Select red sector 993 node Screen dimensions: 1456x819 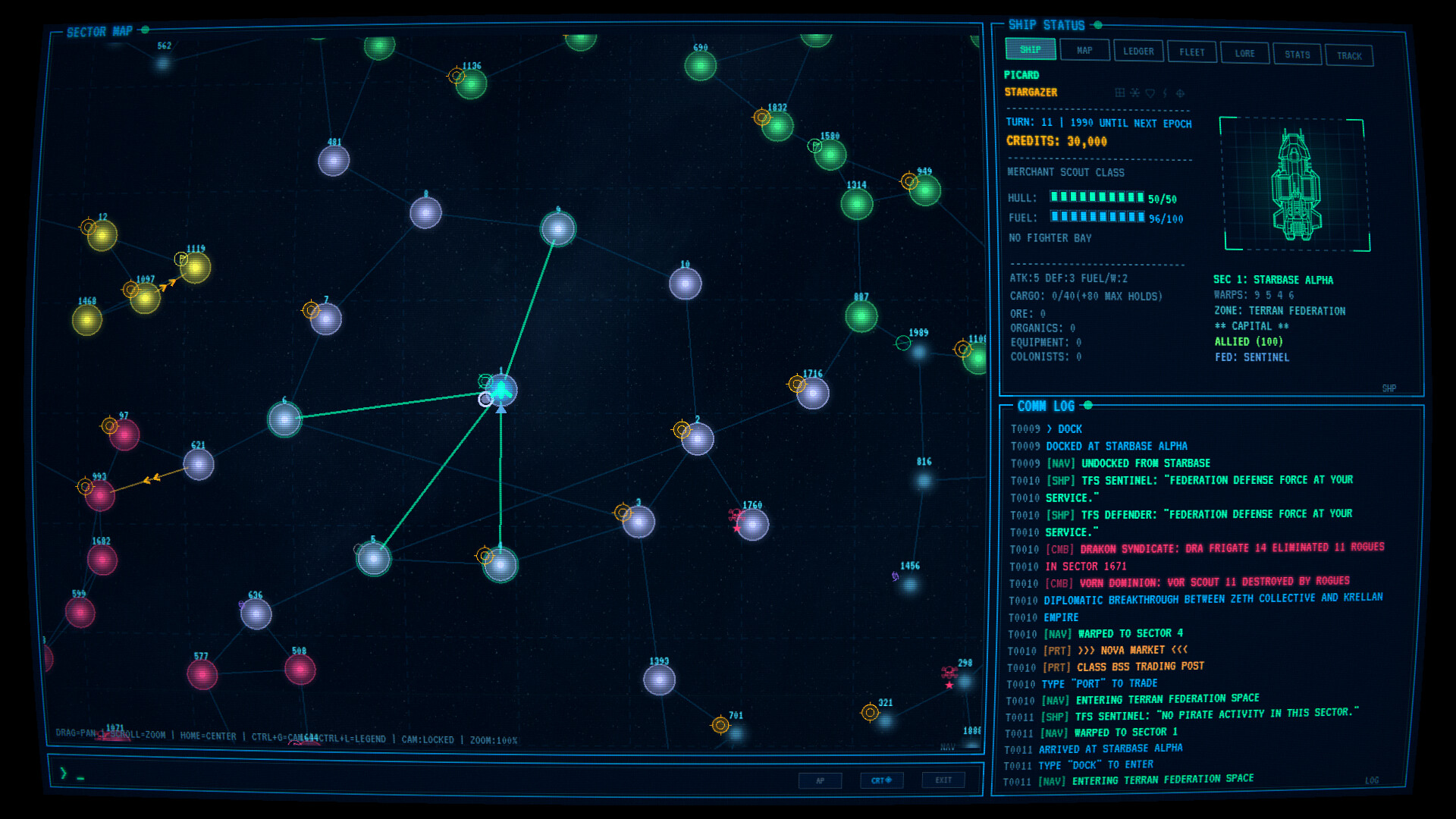(100, 496)
